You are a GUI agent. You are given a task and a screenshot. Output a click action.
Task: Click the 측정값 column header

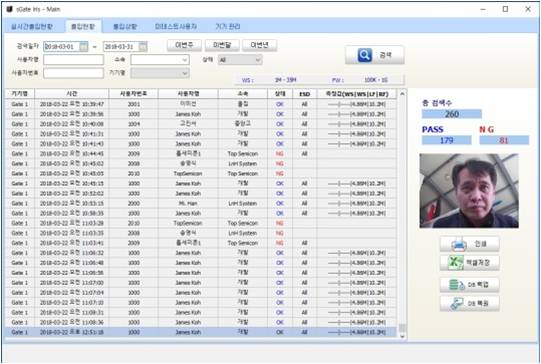[x=357, y=94]
